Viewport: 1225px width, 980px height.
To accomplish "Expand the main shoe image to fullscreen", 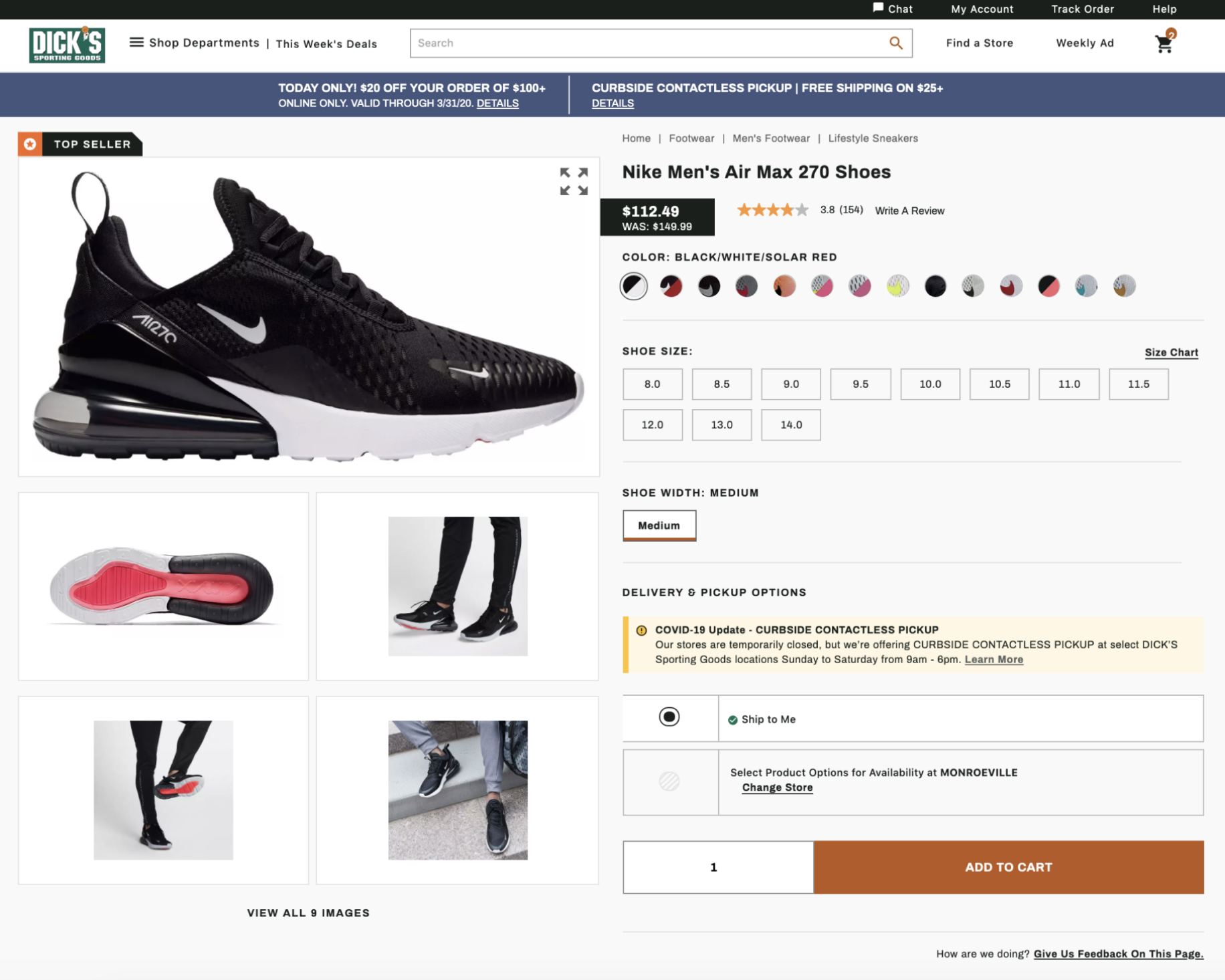I will point(574,181).
